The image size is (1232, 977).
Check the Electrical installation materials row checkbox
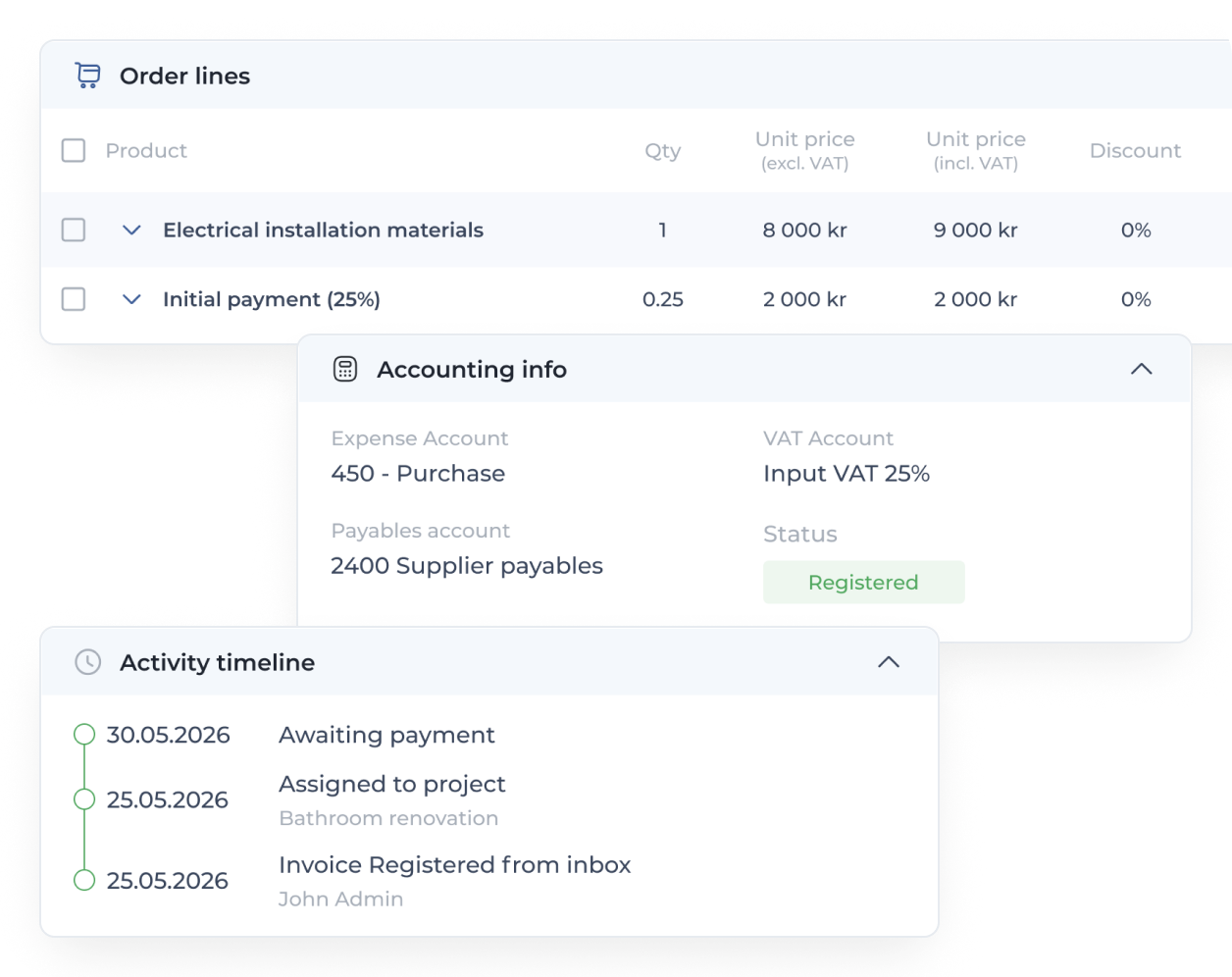[x=74, y=230]
